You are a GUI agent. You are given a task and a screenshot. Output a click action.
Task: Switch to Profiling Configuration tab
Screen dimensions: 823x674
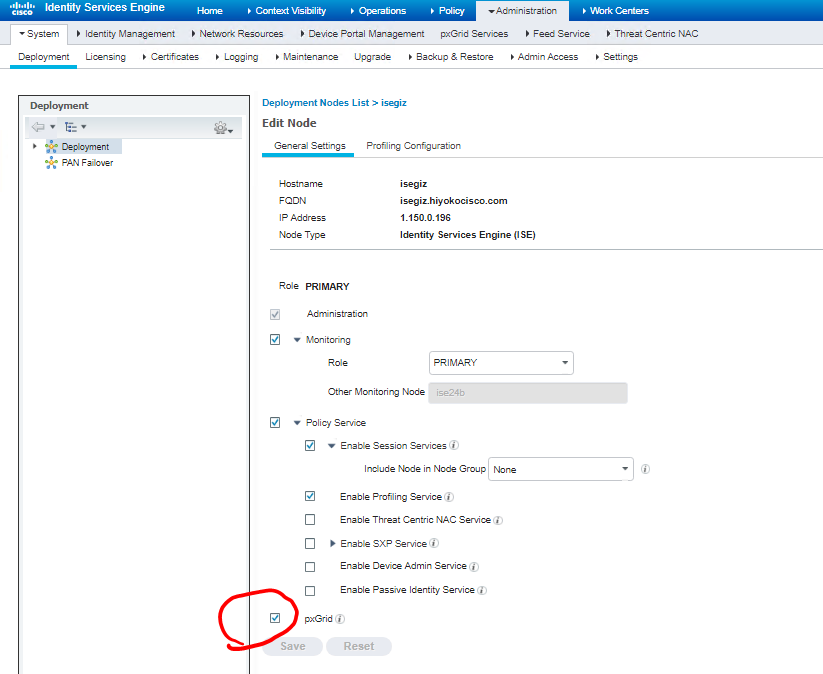tap(414, 146)
